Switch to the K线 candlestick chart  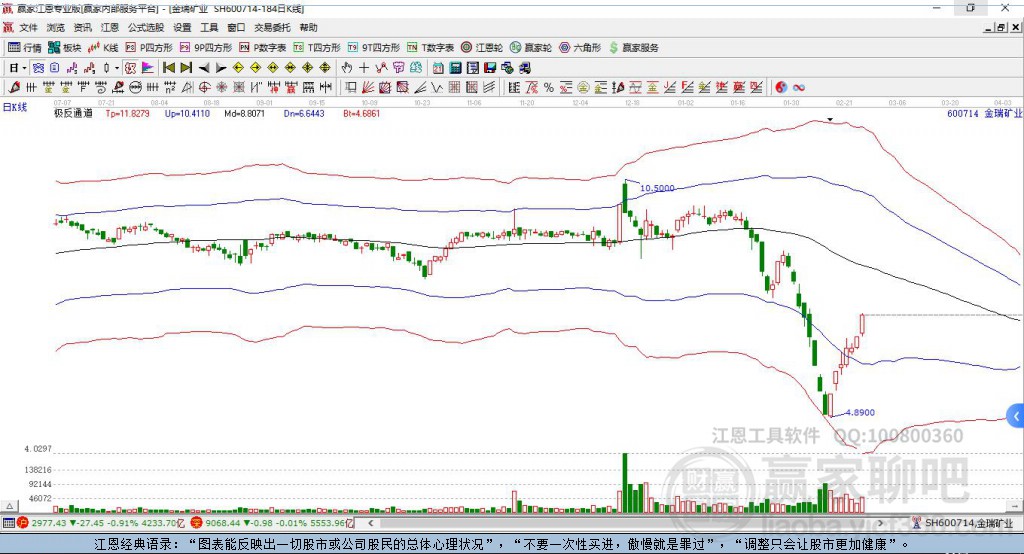(103, 48)
